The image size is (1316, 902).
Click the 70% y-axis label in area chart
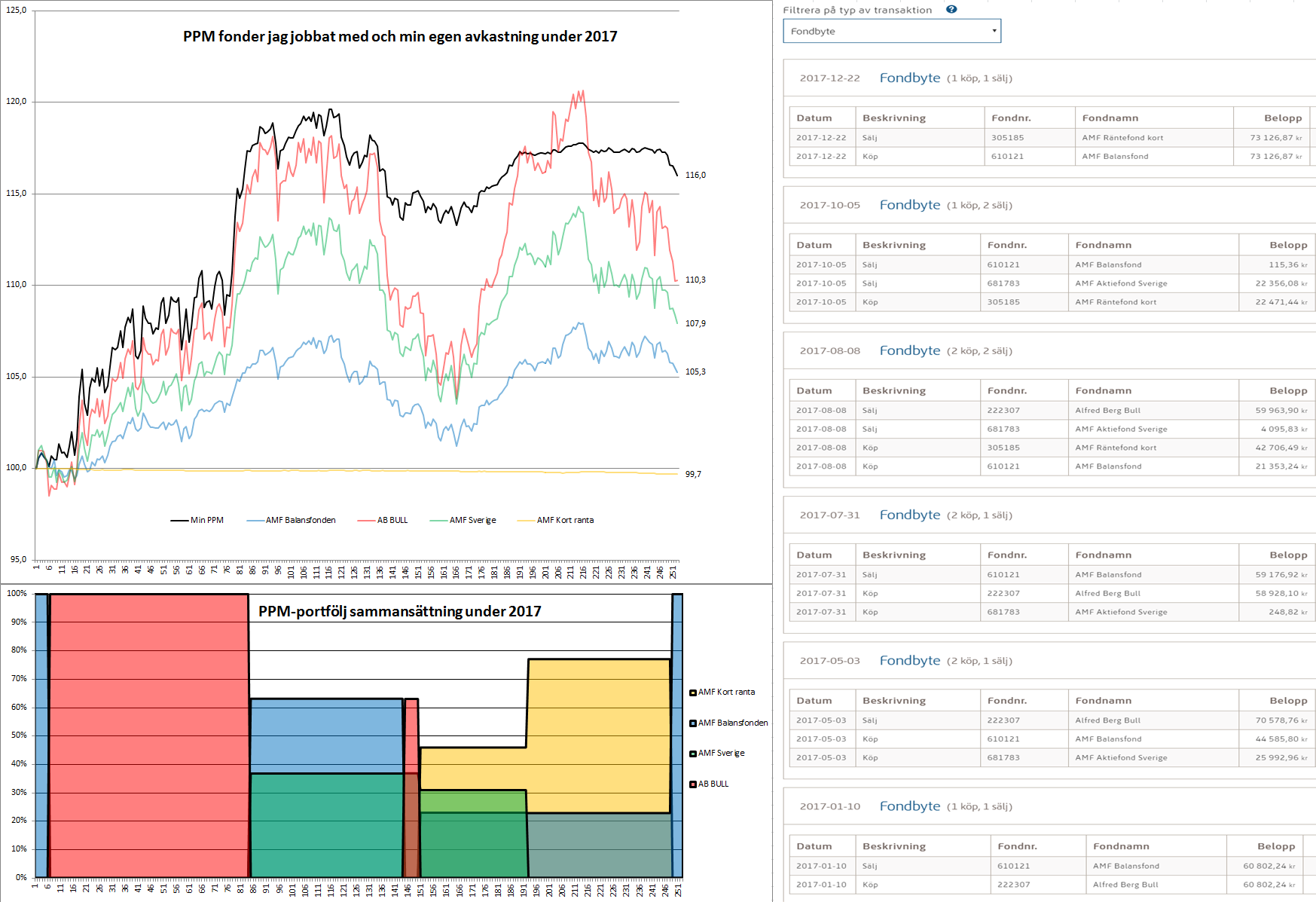click(x=19, y=678)
